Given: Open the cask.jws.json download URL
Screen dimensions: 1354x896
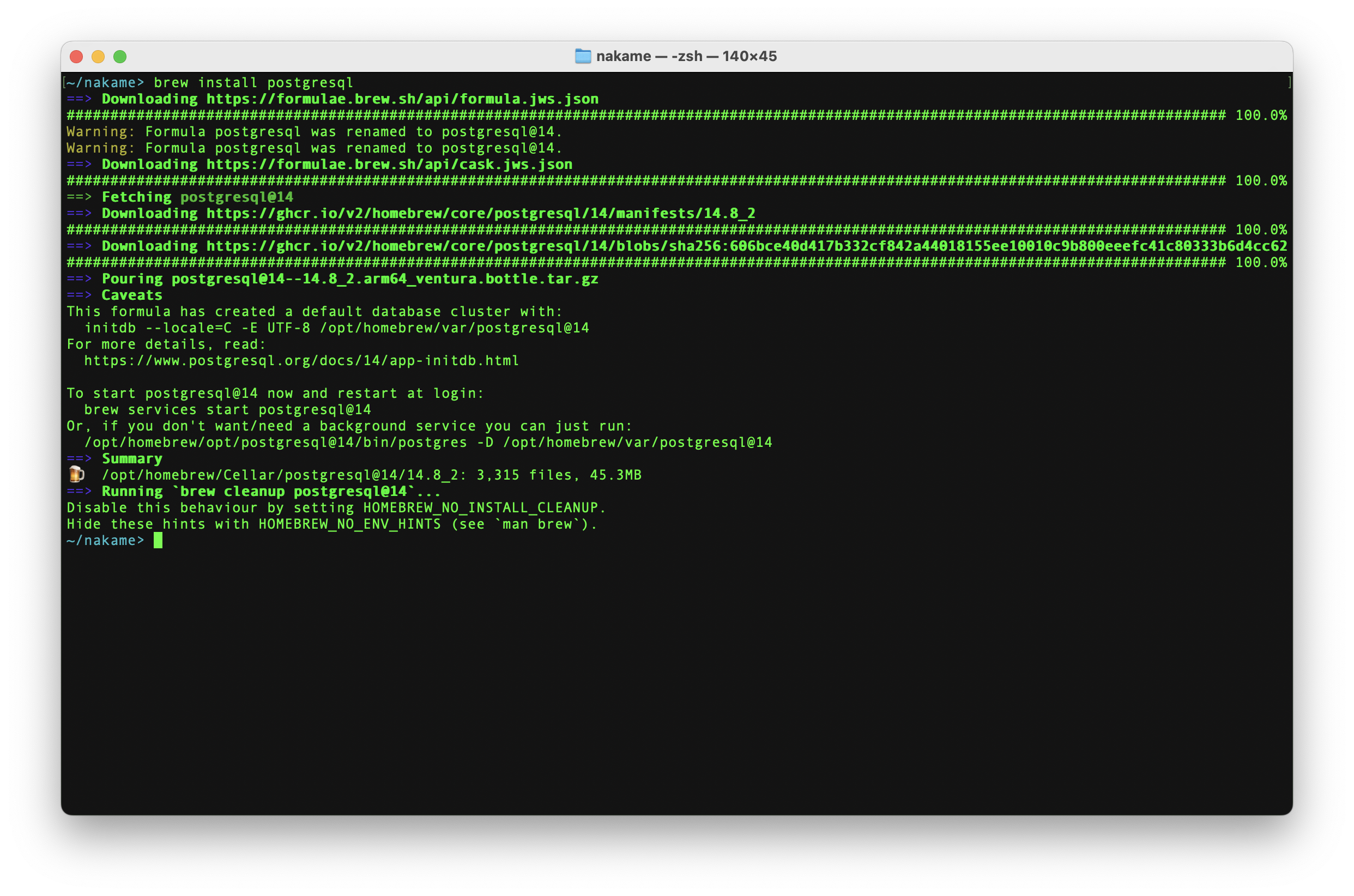Looking at the screenshot, I should [389, 165].
